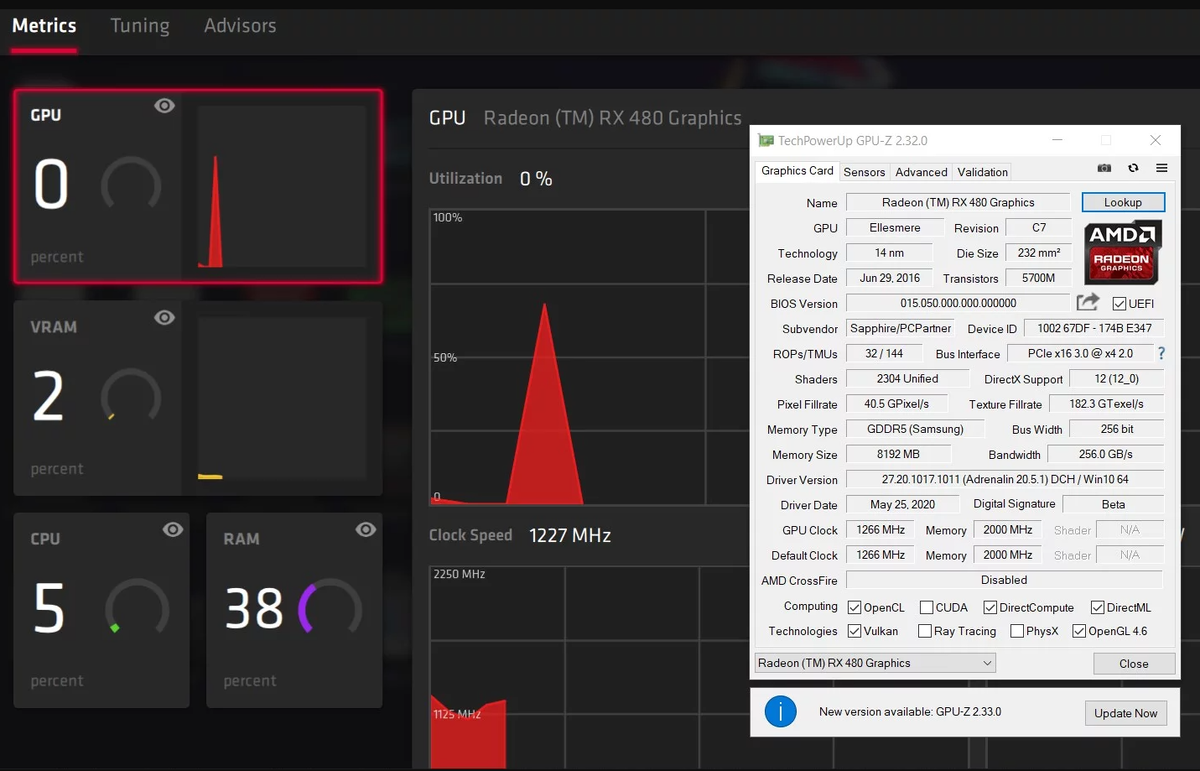Image resolution: width=1200 pixels, height=771 pixels.
Task: Toggle the DirectCompute checkbox
Action: click(x=990, y=607)
